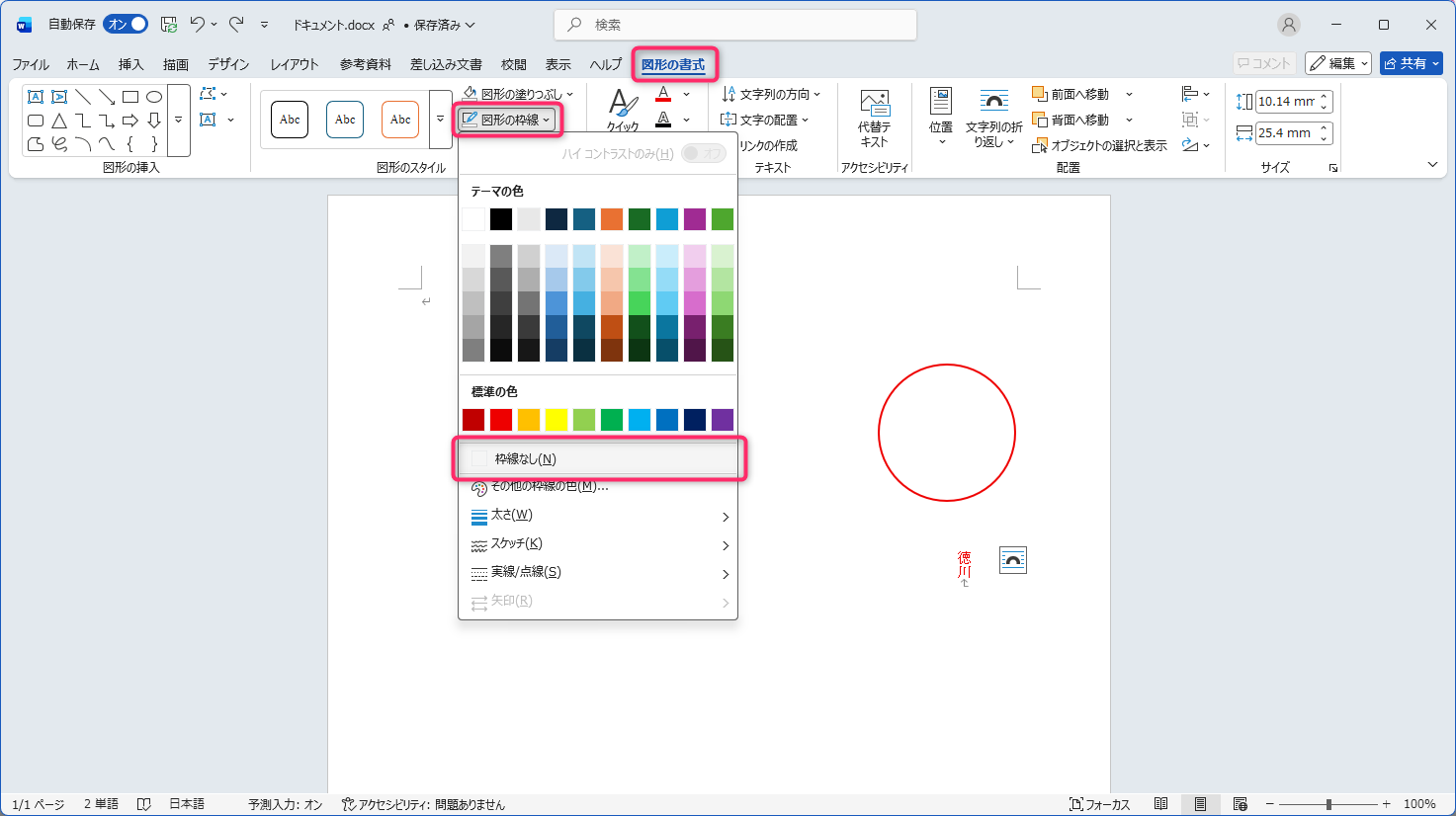Click the search (検索) box in title bar
The height and width of the screenshot is (816, 1456).
coord(734,25)
